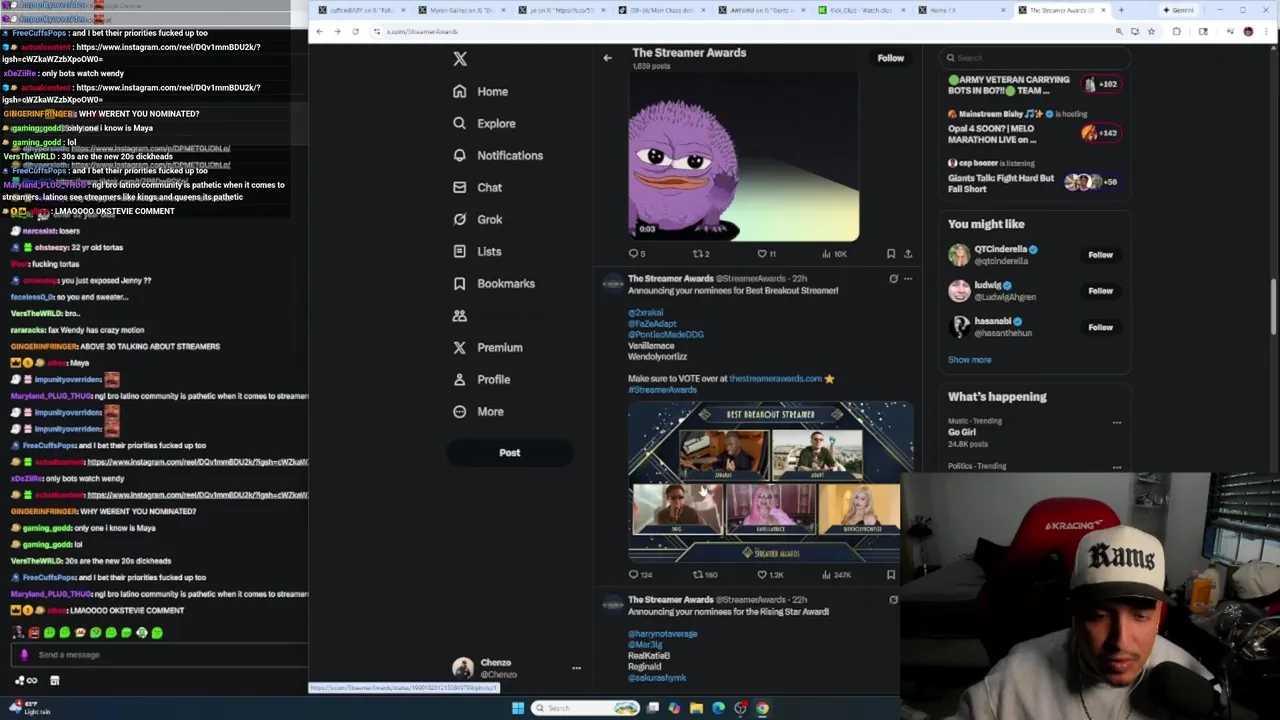
Task: Open options for Go Girl trend
Action: pyautogui.click(x=1116, y=423)
